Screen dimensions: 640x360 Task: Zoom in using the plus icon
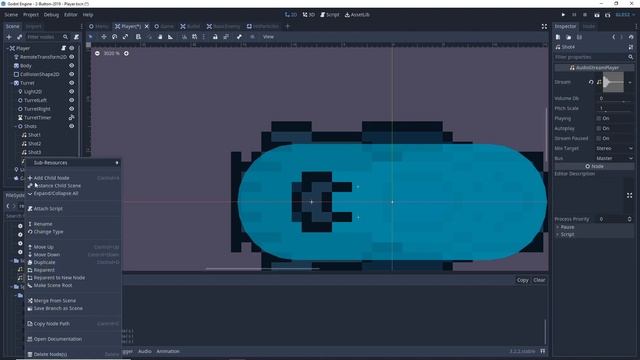point(126,53)
